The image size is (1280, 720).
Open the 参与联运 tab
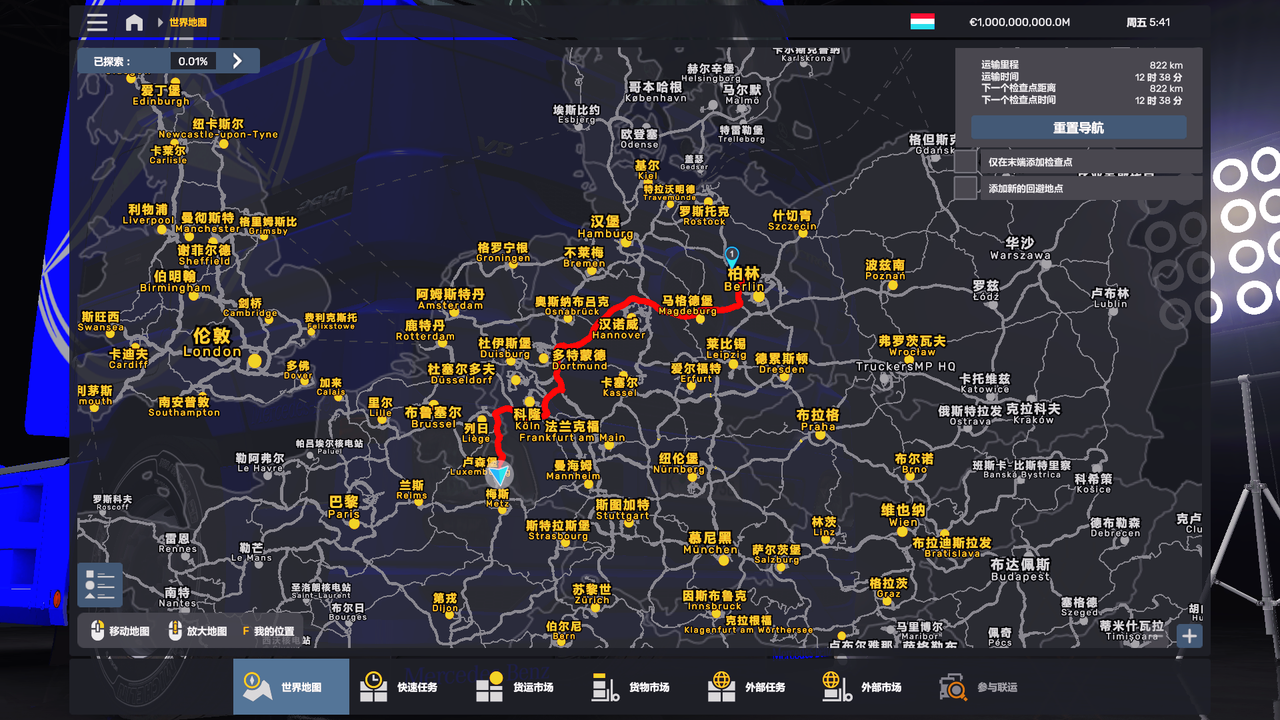click(987, 687)
